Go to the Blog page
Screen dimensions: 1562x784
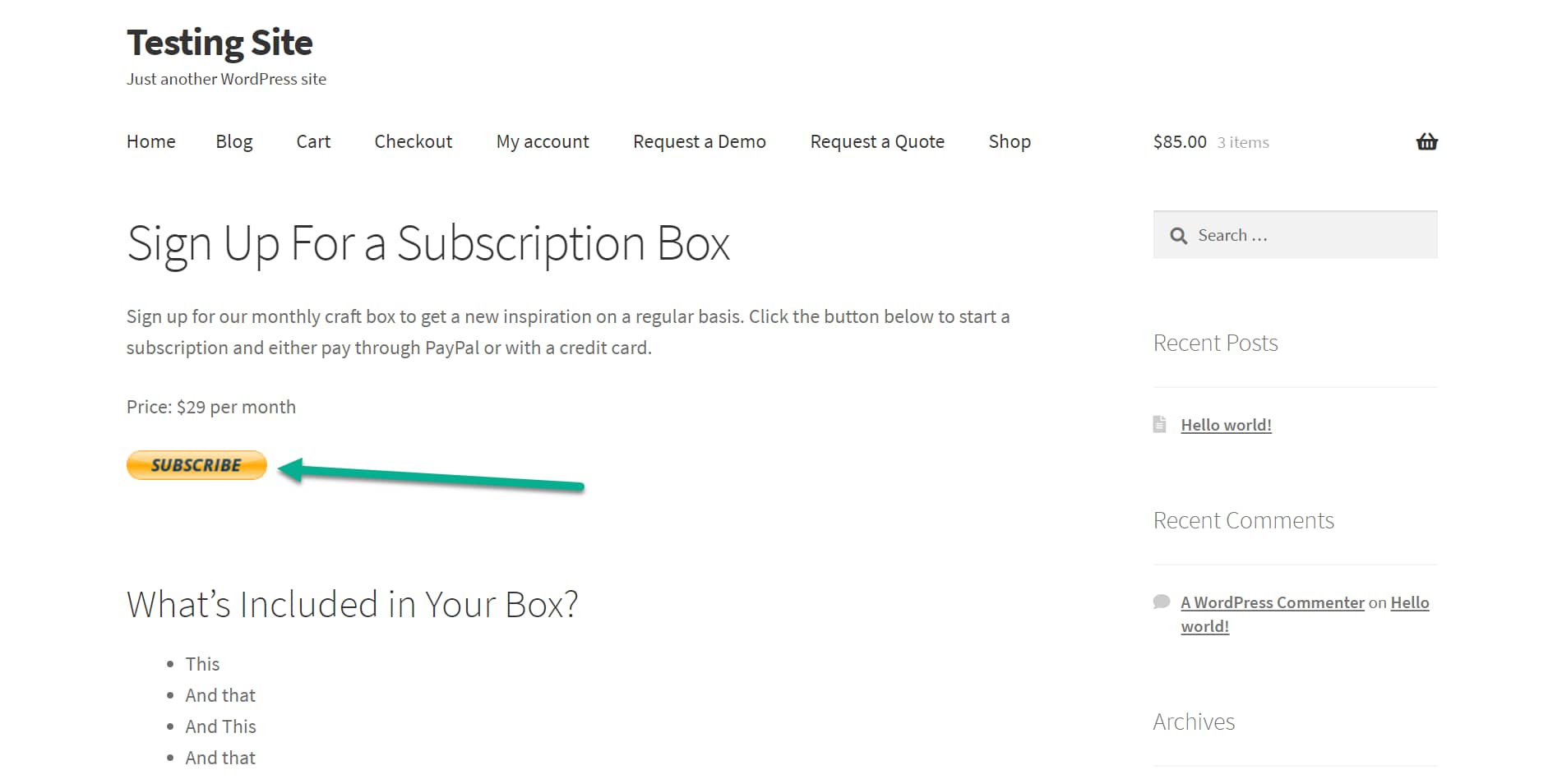233,141
